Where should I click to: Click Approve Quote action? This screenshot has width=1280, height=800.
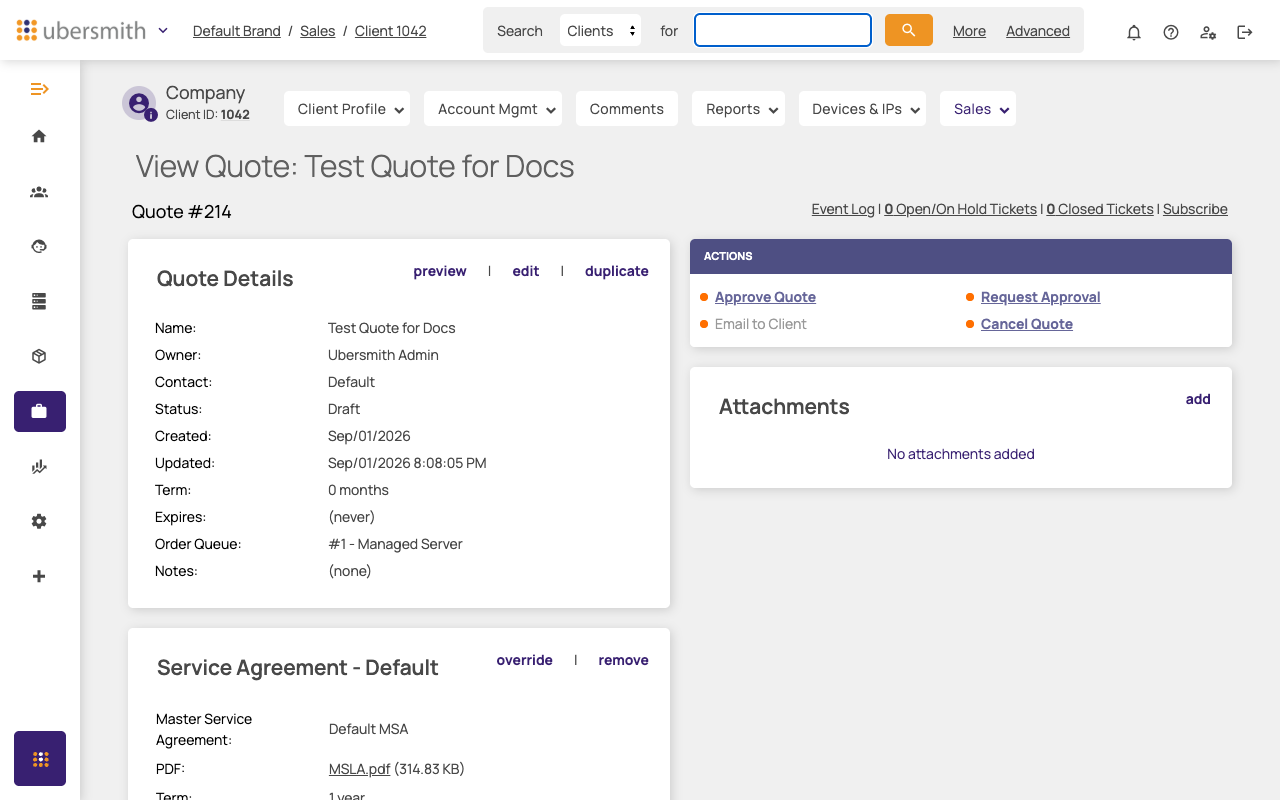tap(765, 297)
